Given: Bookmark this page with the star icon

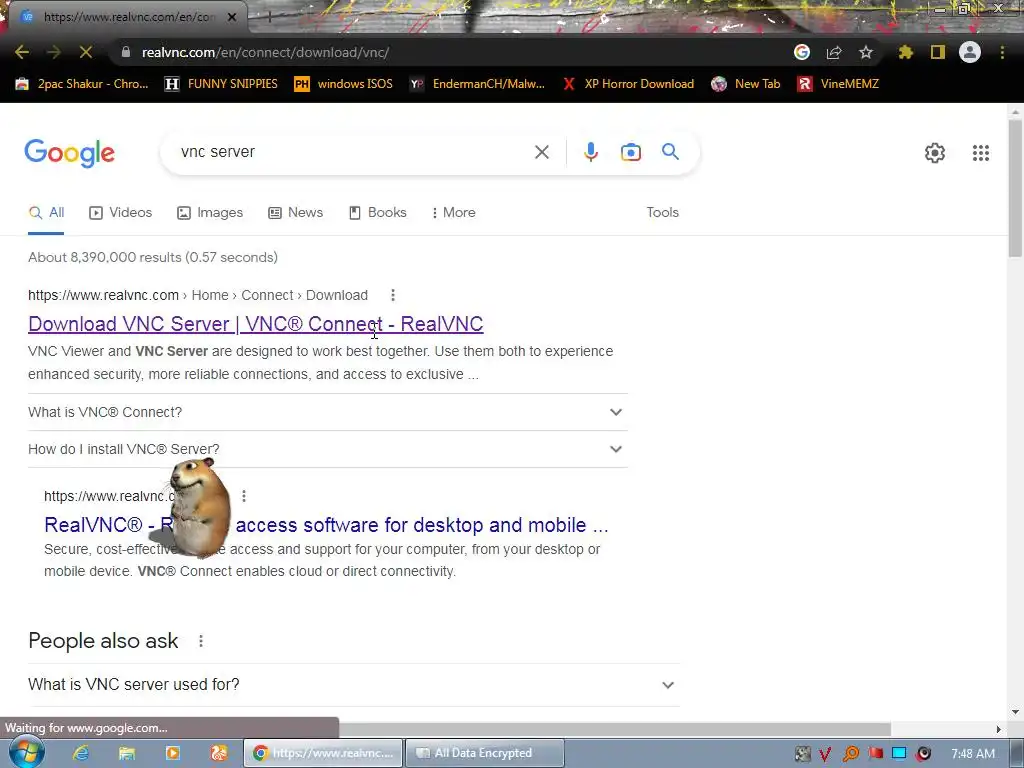Looking at the screenshot, I should pos(866,52).
